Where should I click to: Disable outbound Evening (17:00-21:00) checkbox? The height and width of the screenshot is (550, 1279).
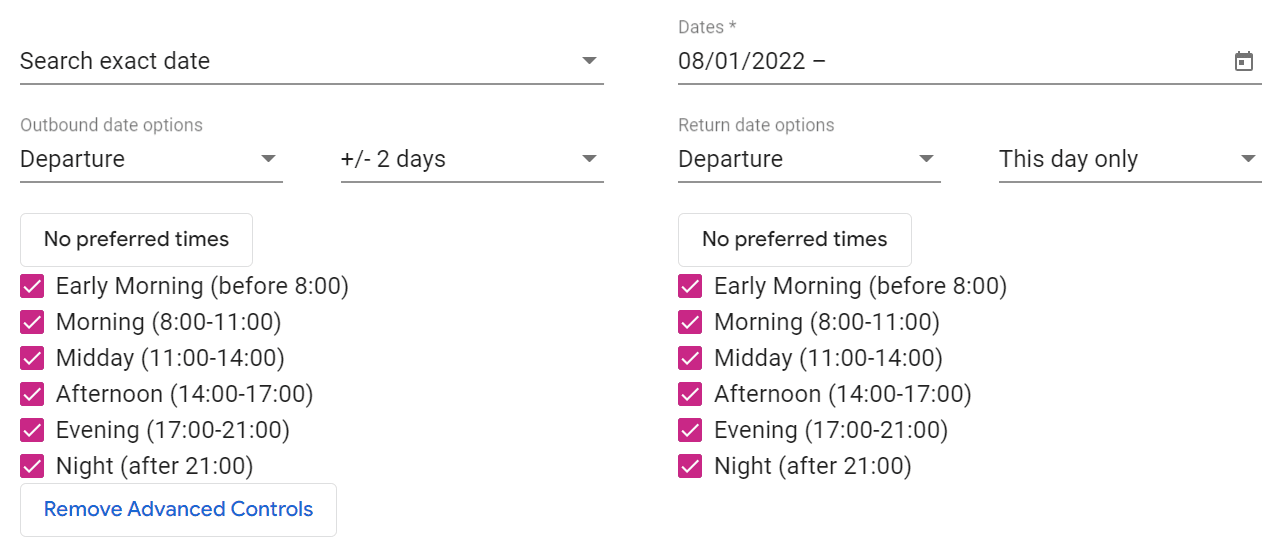[32, 431]
